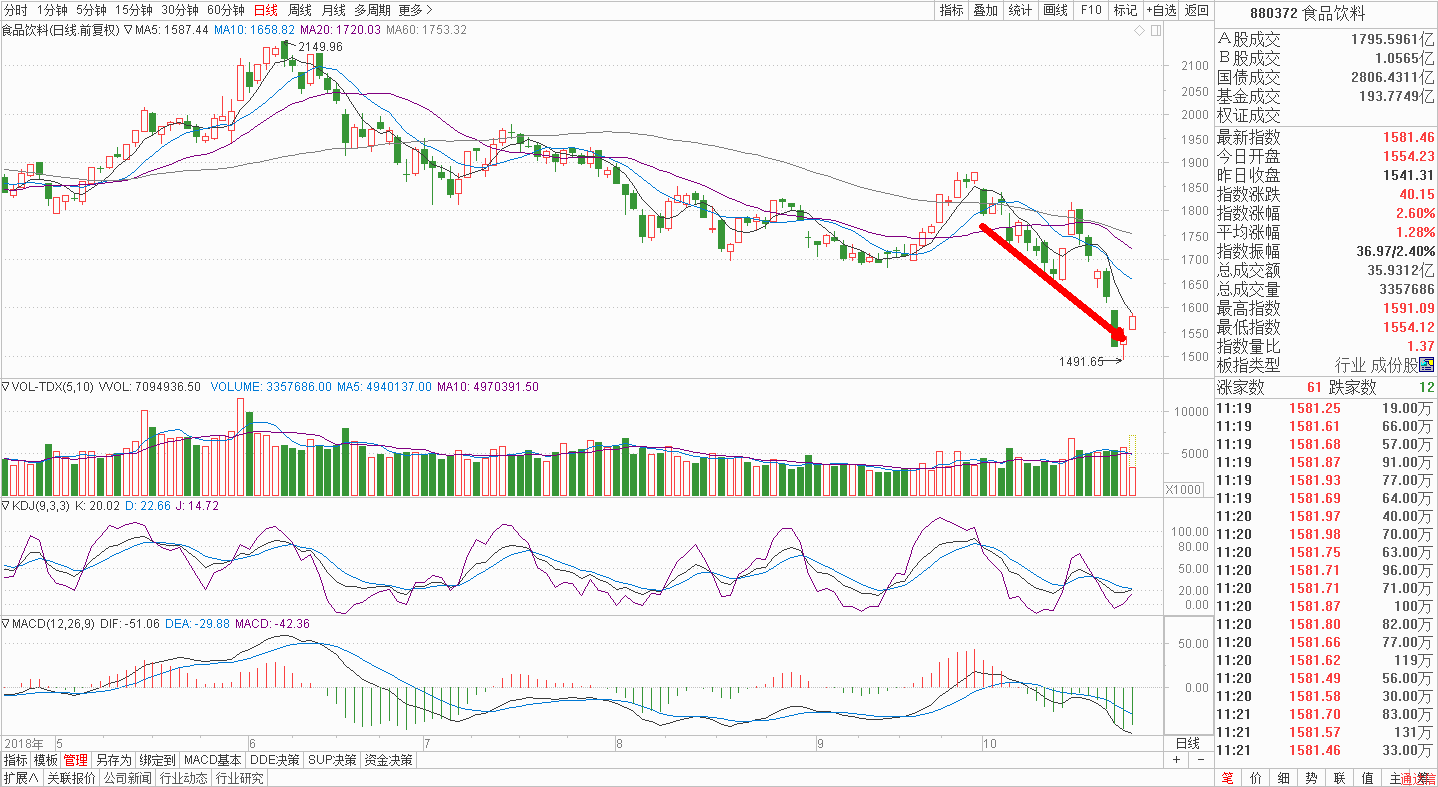Open the 行业动态 tab
The width and height of the screenshot is (1438, 787).
pyautogui.click(x=183, y=778)
